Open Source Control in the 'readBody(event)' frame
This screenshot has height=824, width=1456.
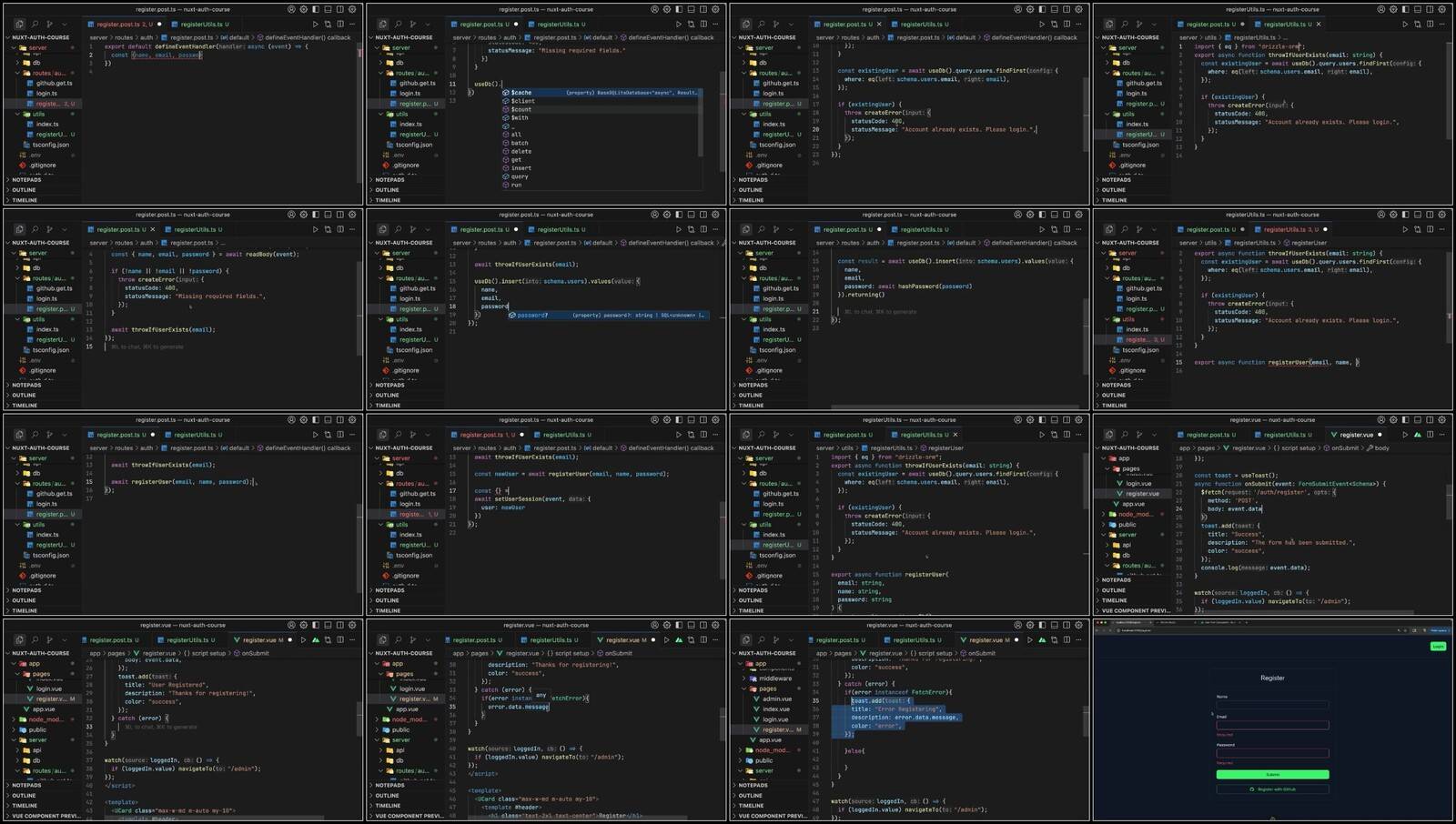click(49, 229)
